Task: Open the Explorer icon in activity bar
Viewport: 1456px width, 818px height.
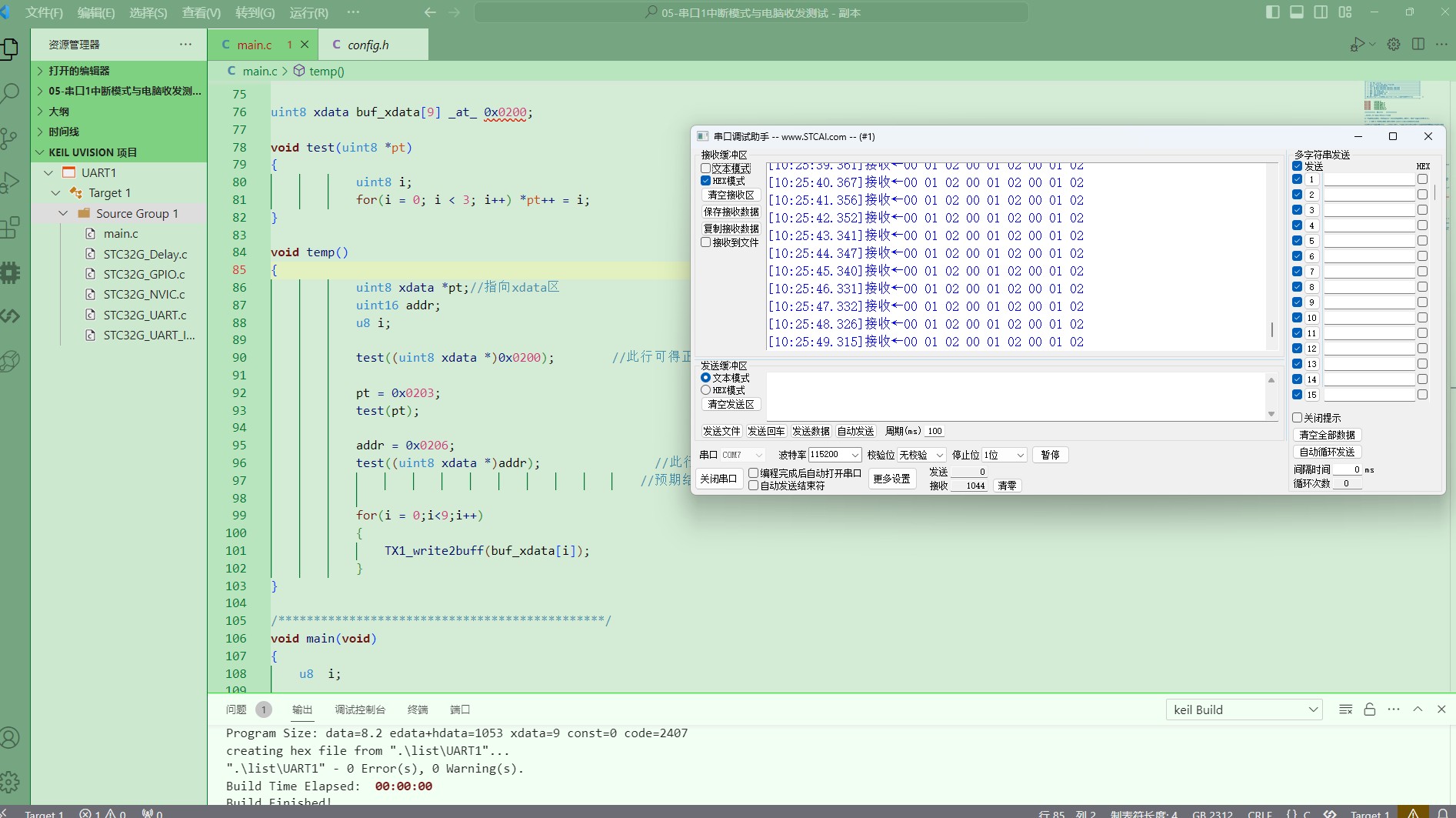Action: coord(10,48)
